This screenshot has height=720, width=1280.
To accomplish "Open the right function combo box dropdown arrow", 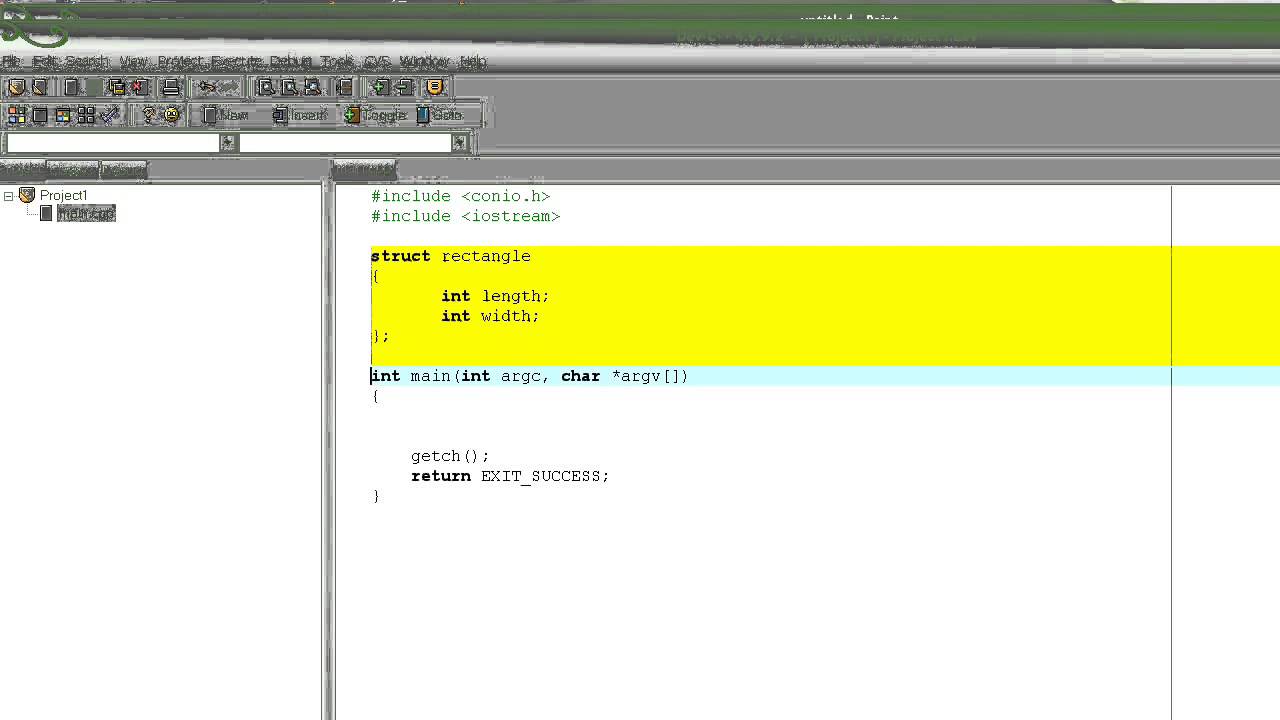I will tap(460, 143).
